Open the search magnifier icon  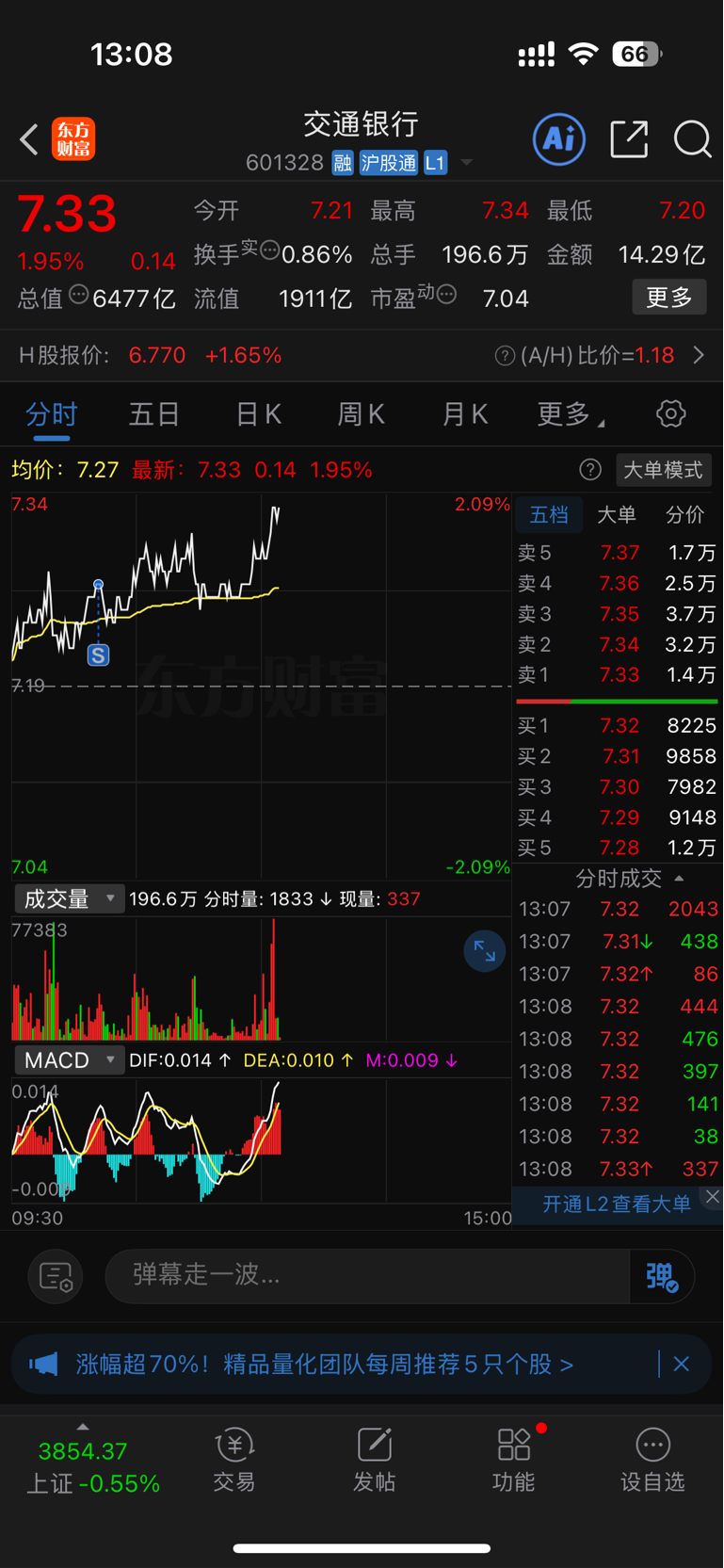(x=692, y=139)
